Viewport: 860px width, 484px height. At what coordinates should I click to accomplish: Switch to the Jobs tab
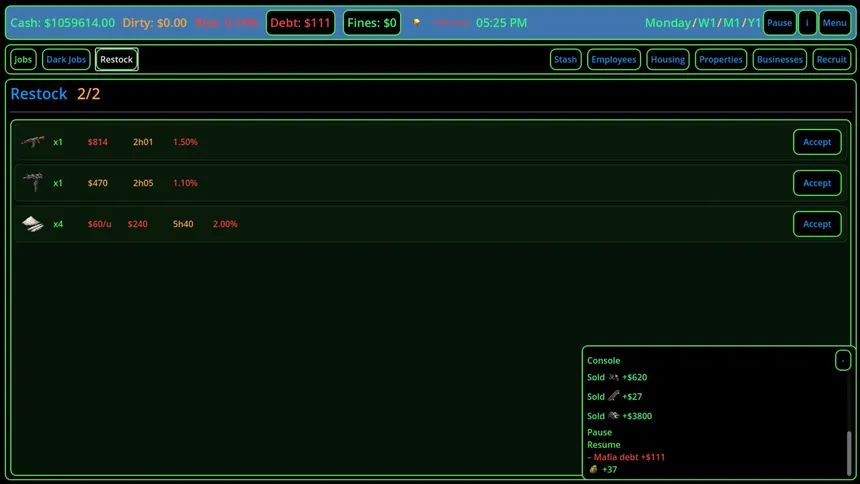pyautogui.click(x=23, y=60)
